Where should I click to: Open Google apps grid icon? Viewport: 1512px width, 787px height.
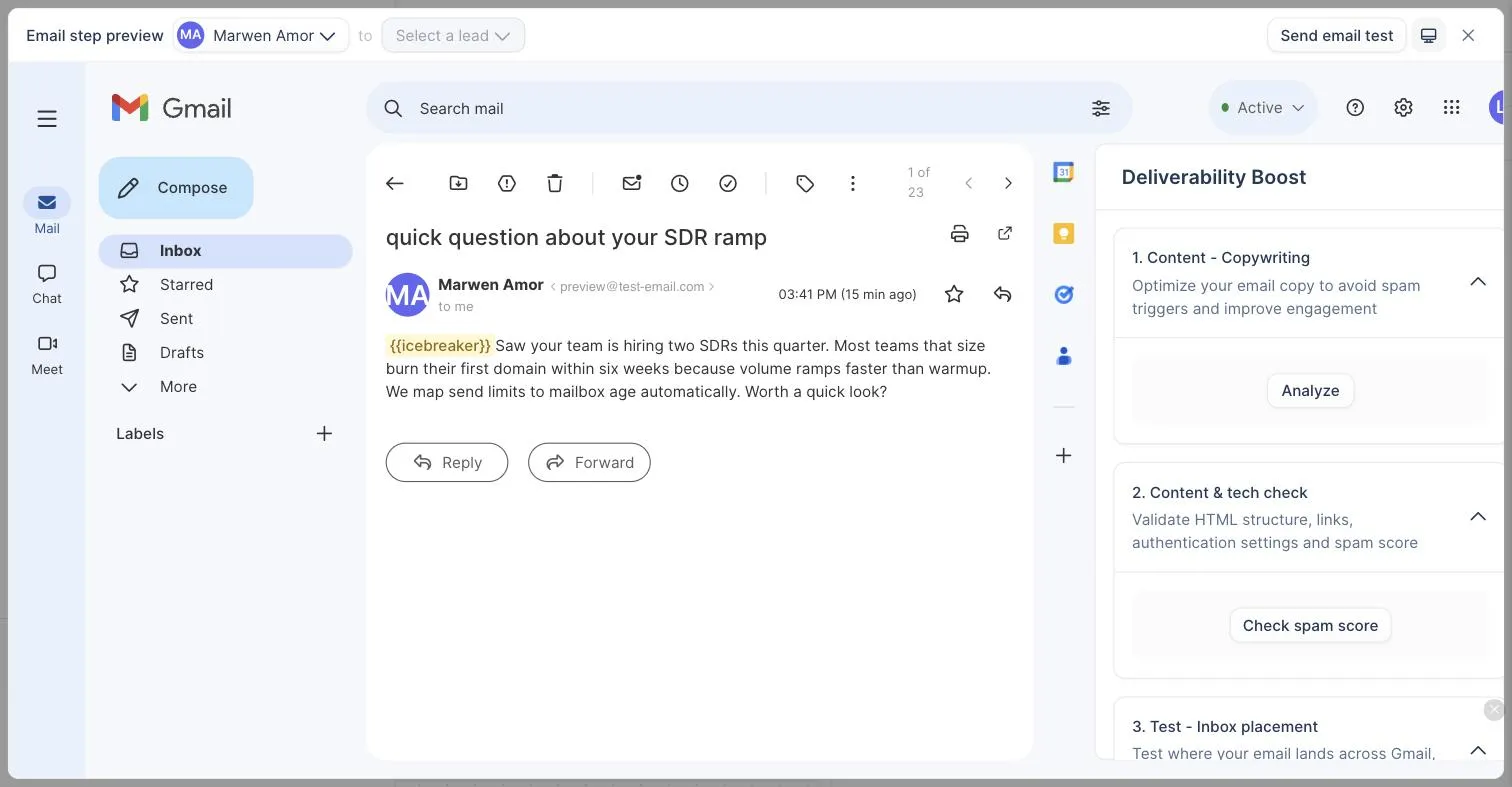(1452, 107)
